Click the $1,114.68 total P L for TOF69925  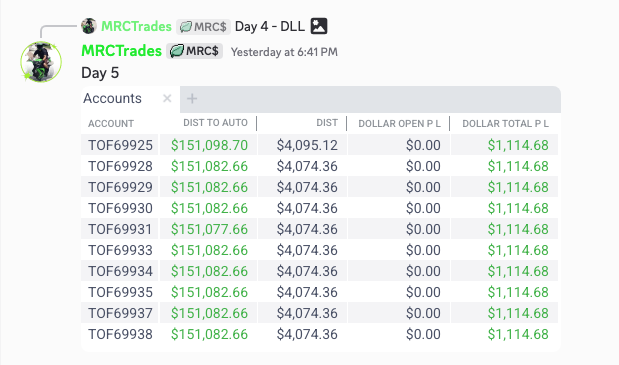(x=518, y=145)
